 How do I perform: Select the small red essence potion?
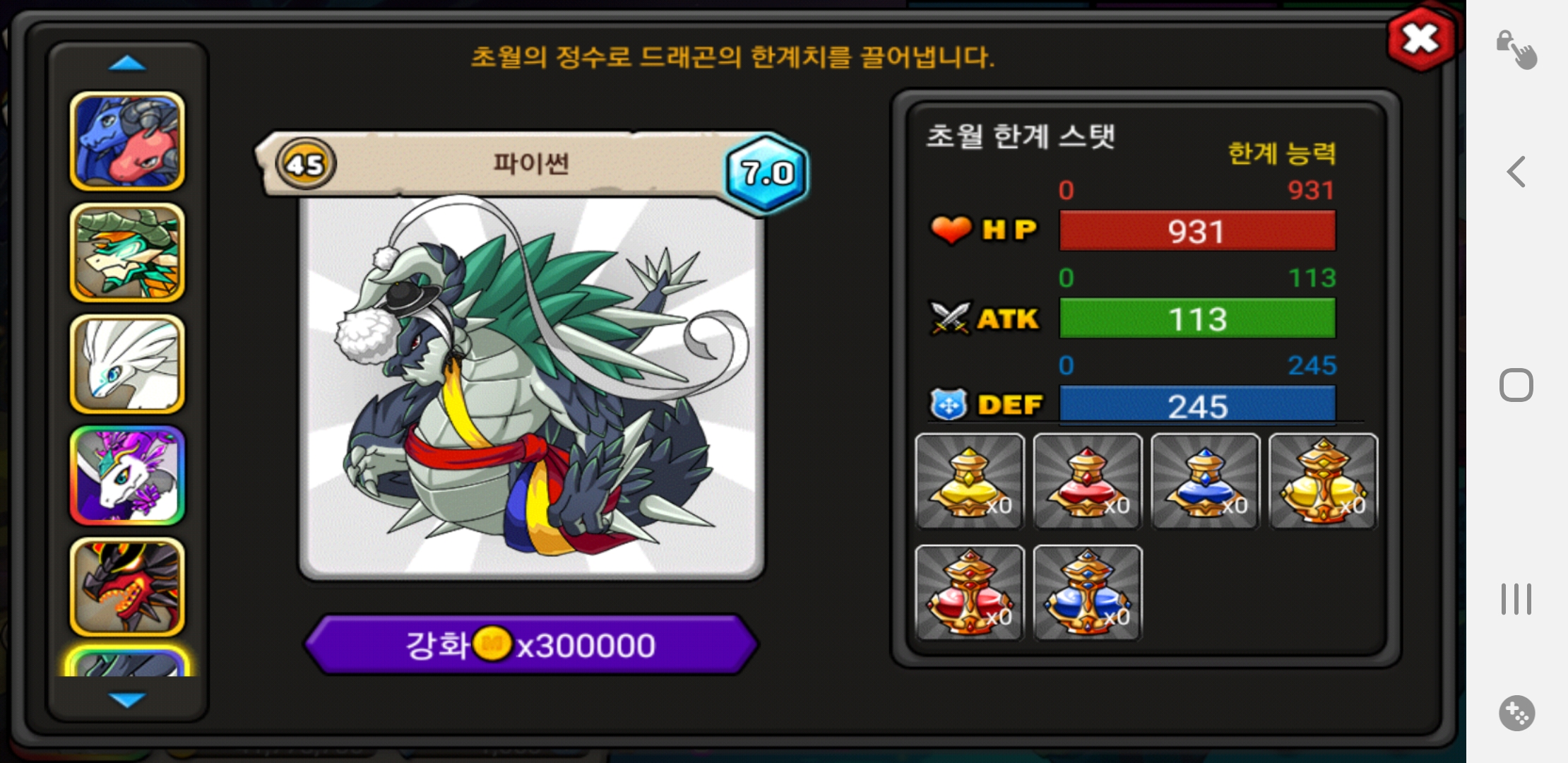(1087, 481)
